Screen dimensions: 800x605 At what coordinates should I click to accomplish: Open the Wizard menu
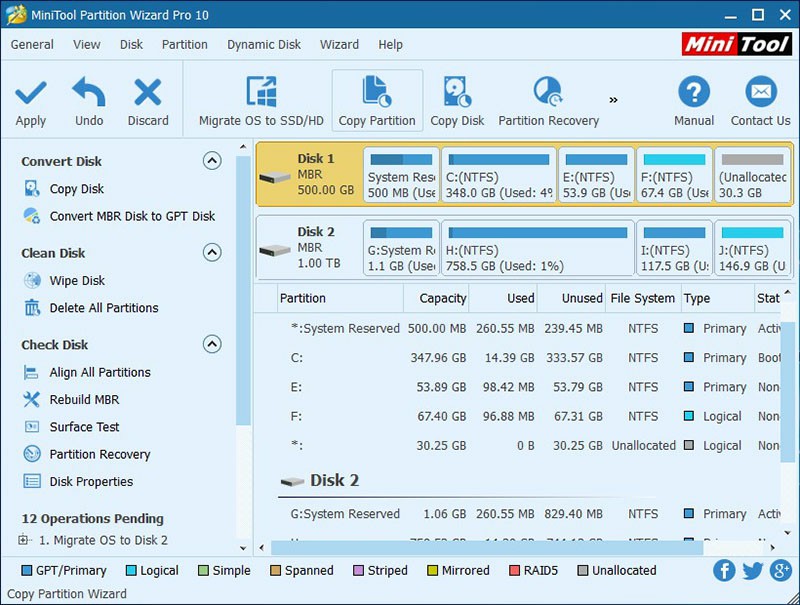(x=339, y=45)
